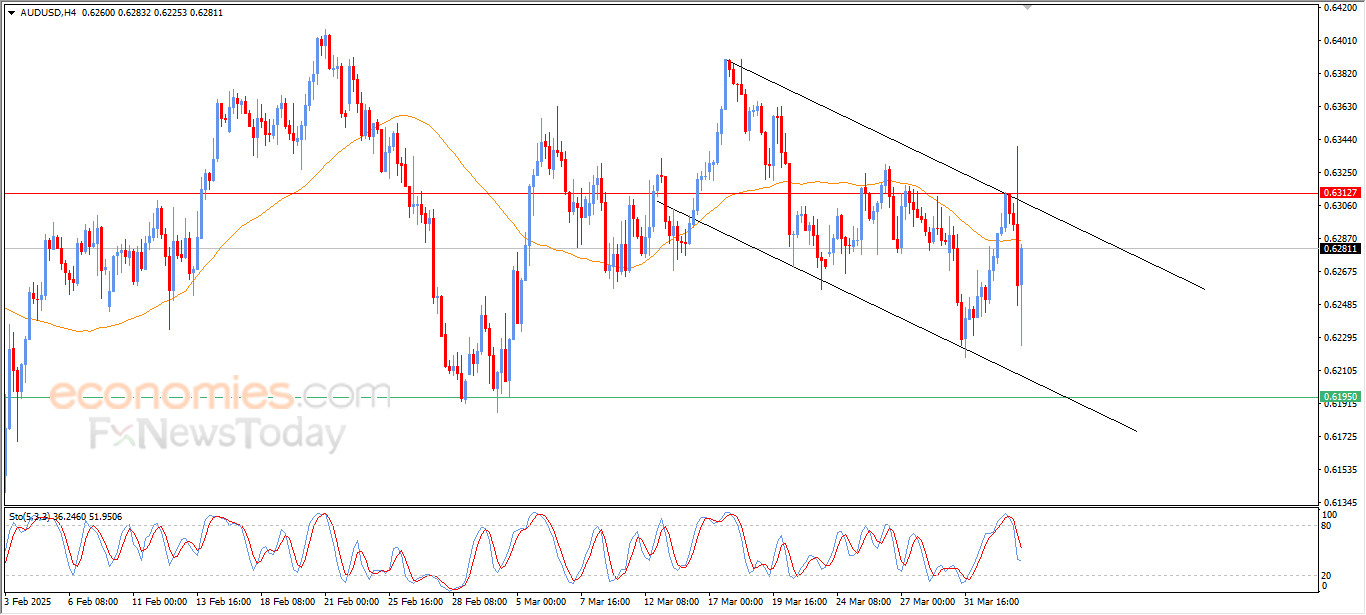
Task: Click the 3 Feb 2025 date label
Action: (x=27, y=602)
